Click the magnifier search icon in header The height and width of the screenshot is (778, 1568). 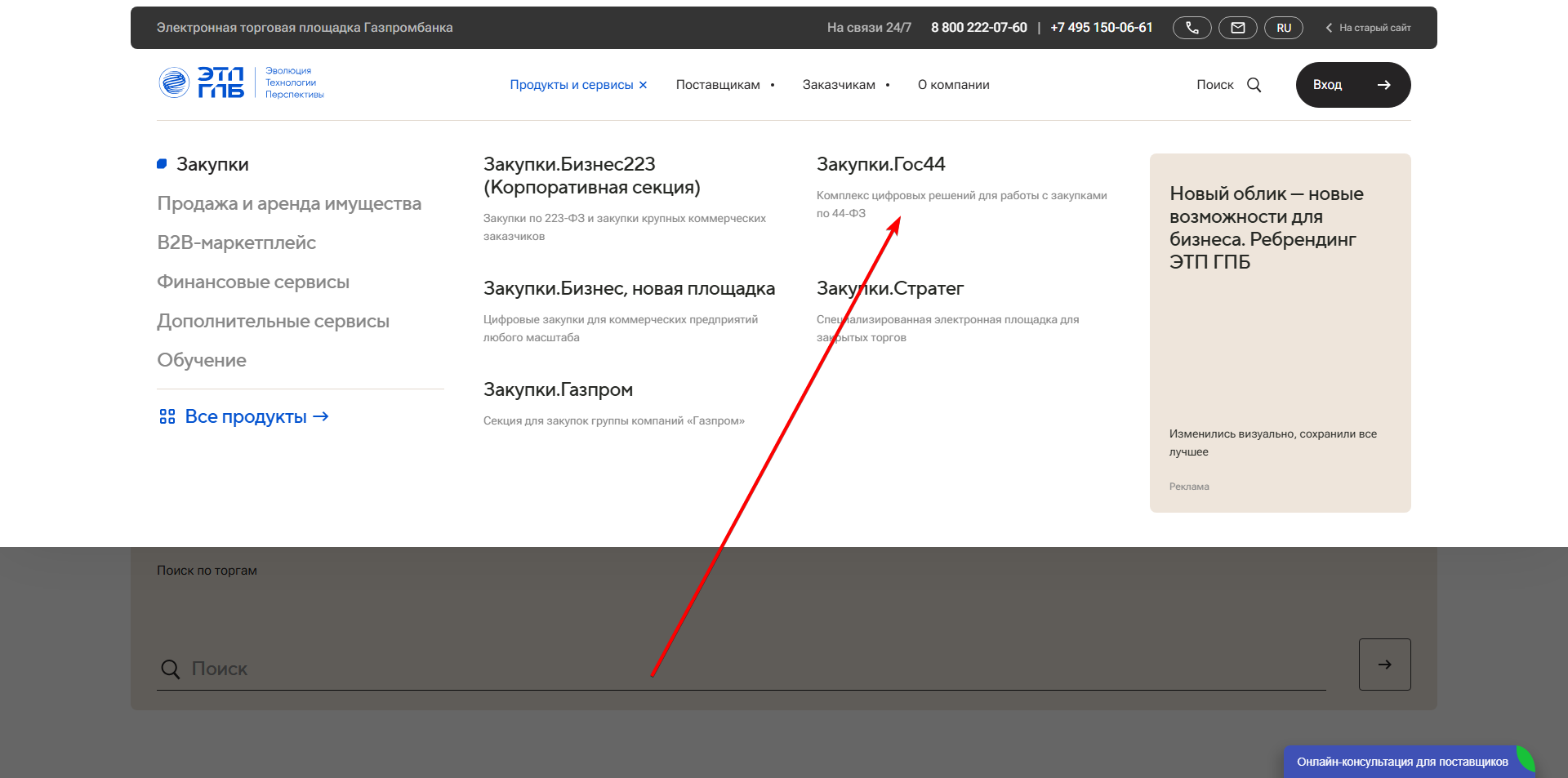[x=1254, y=85]
